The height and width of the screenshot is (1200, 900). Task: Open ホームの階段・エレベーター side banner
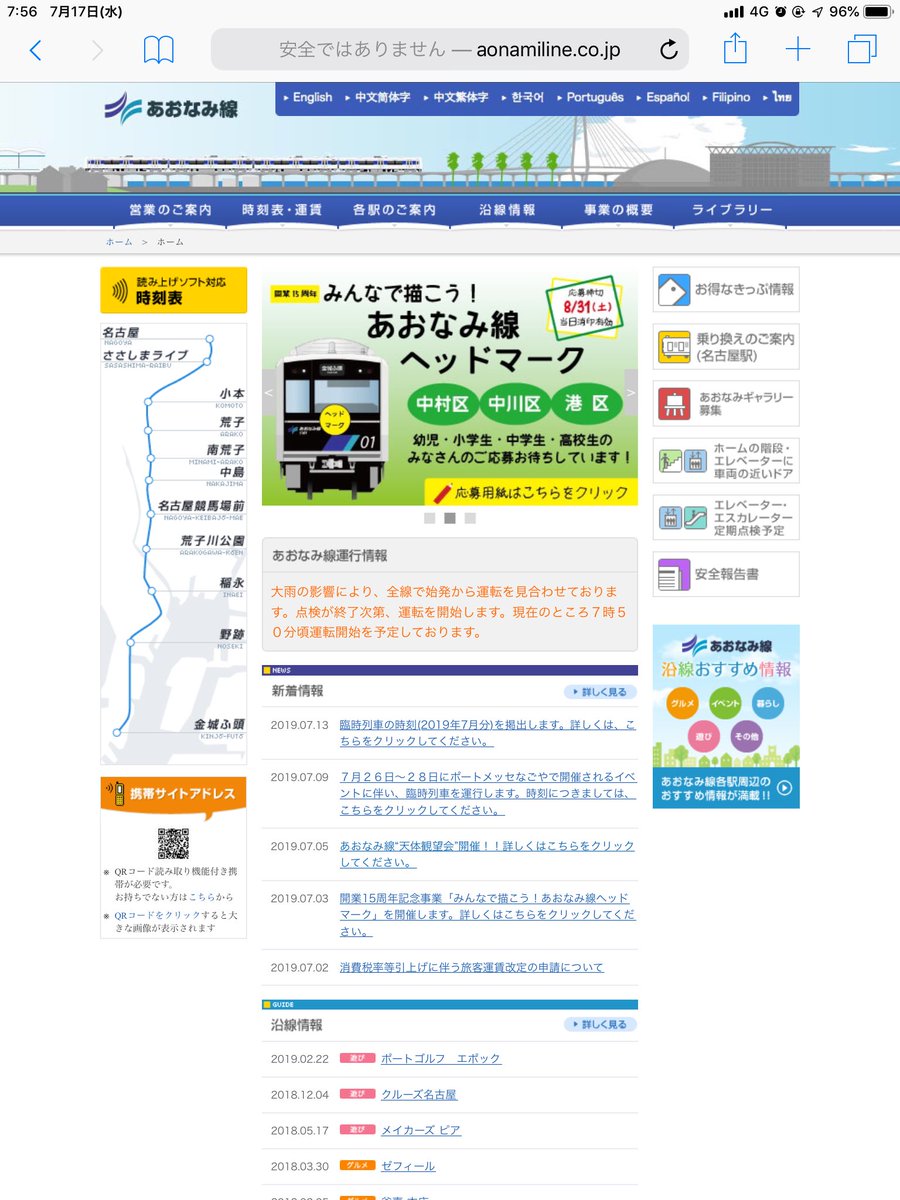click(x=726, y=461)
